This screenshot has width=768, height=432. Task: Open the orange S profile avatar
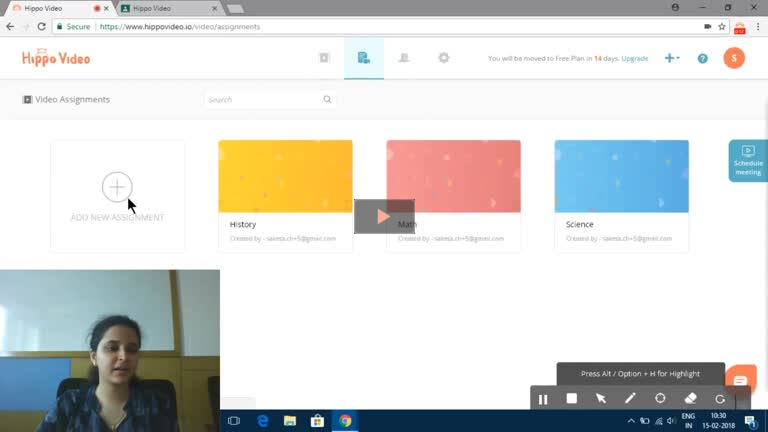pyautogui.click(x=734, y=58)
